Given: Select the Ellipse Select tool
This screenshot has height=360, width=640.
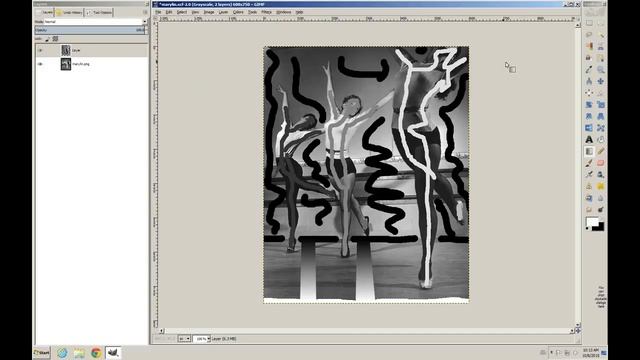Looking at the screenshot, I should point(600,23).
